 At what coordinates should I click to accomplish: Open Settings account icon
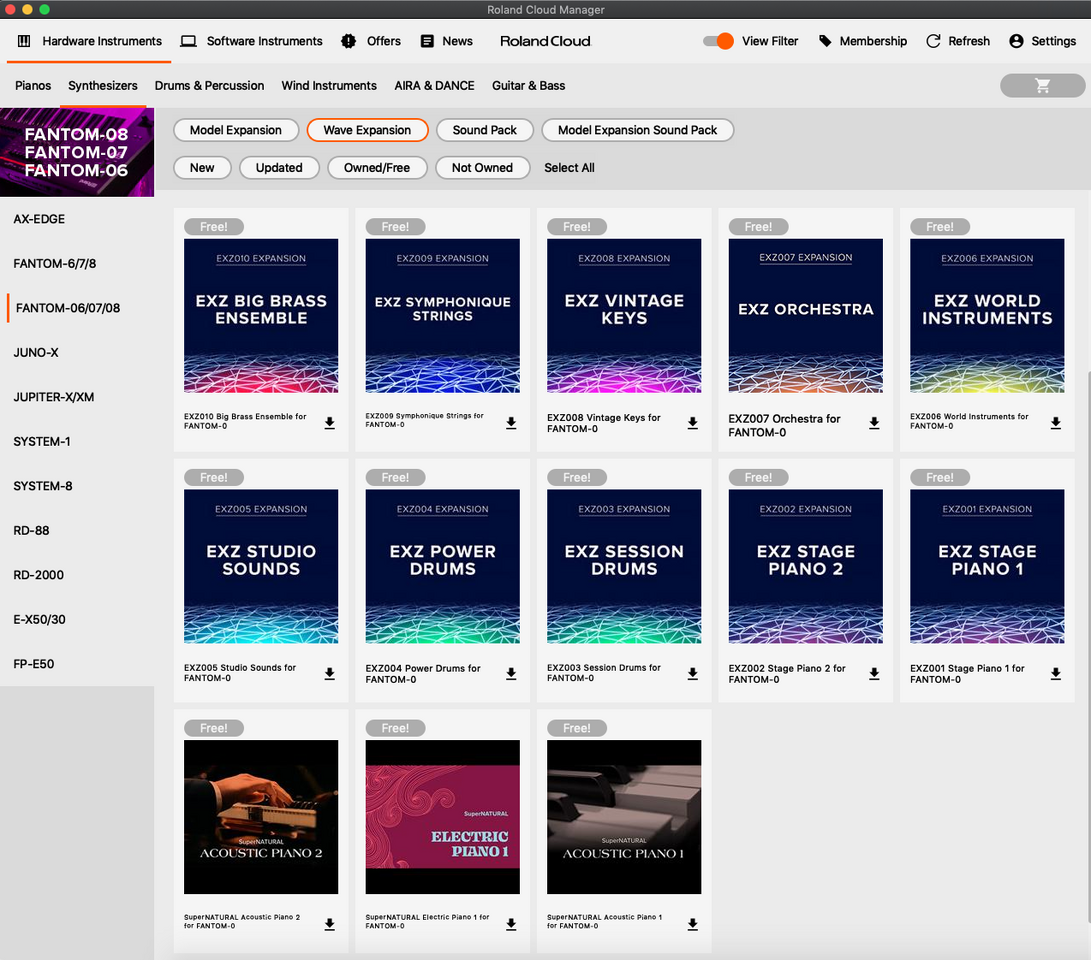pyautogui.click(x=1017, y=41)
